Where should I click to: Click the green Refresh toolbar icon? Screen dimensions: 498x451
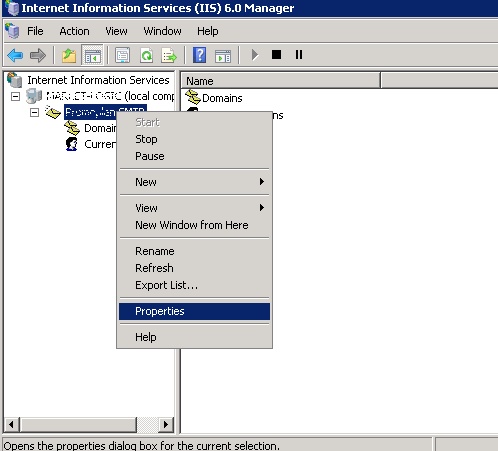(x=146, y=55)
